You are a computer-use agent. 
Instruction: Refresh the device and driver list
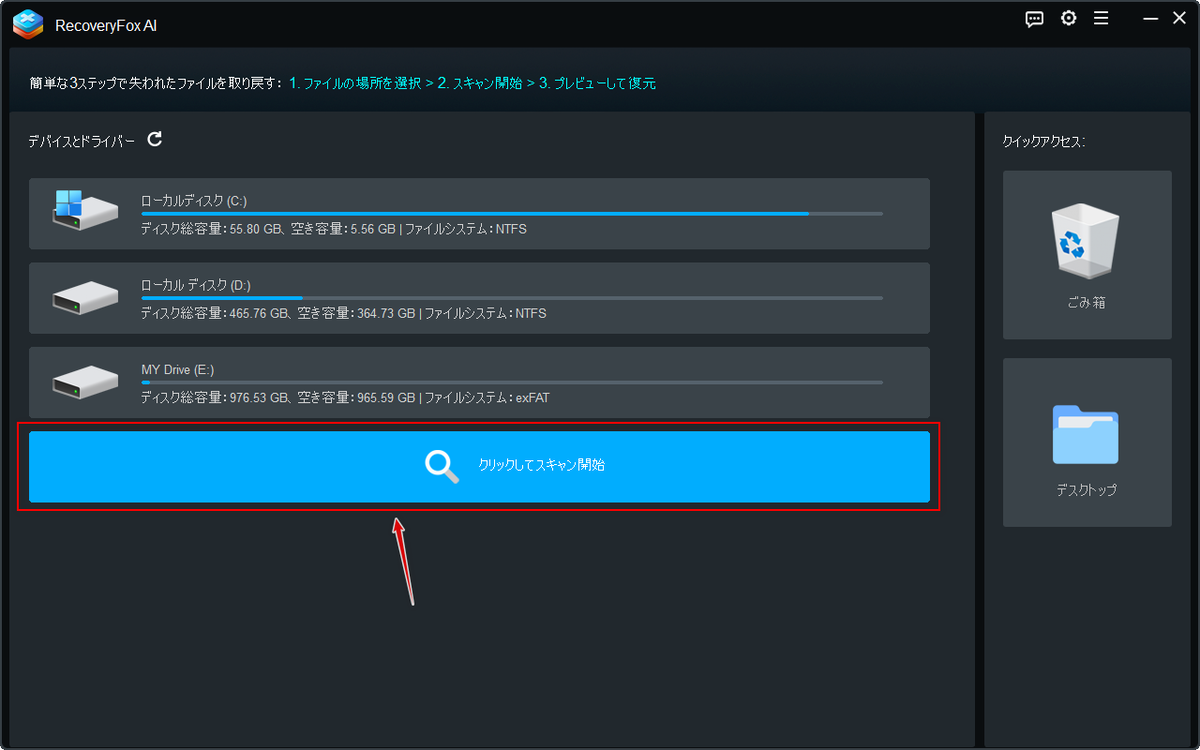[154, 140]
